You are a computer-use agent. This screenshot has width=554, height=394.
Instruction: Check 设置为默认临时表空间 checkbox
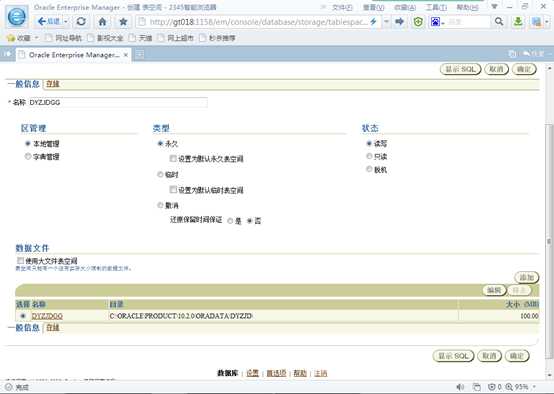click(x=173, y=190)
